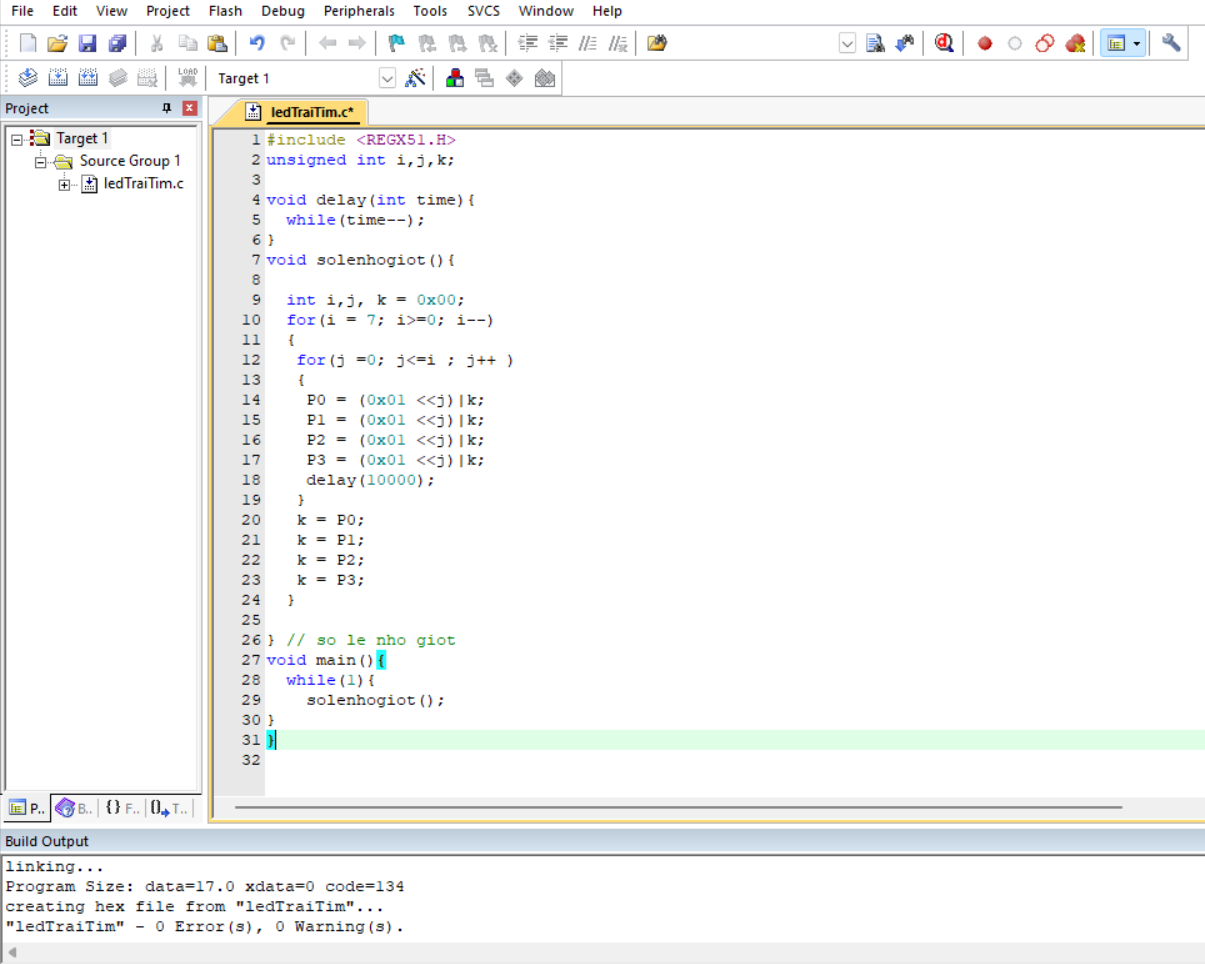Click Manage Project Items colored blocks icon
This screenshot has width=1205, height=964.
[x=455, y=78]
